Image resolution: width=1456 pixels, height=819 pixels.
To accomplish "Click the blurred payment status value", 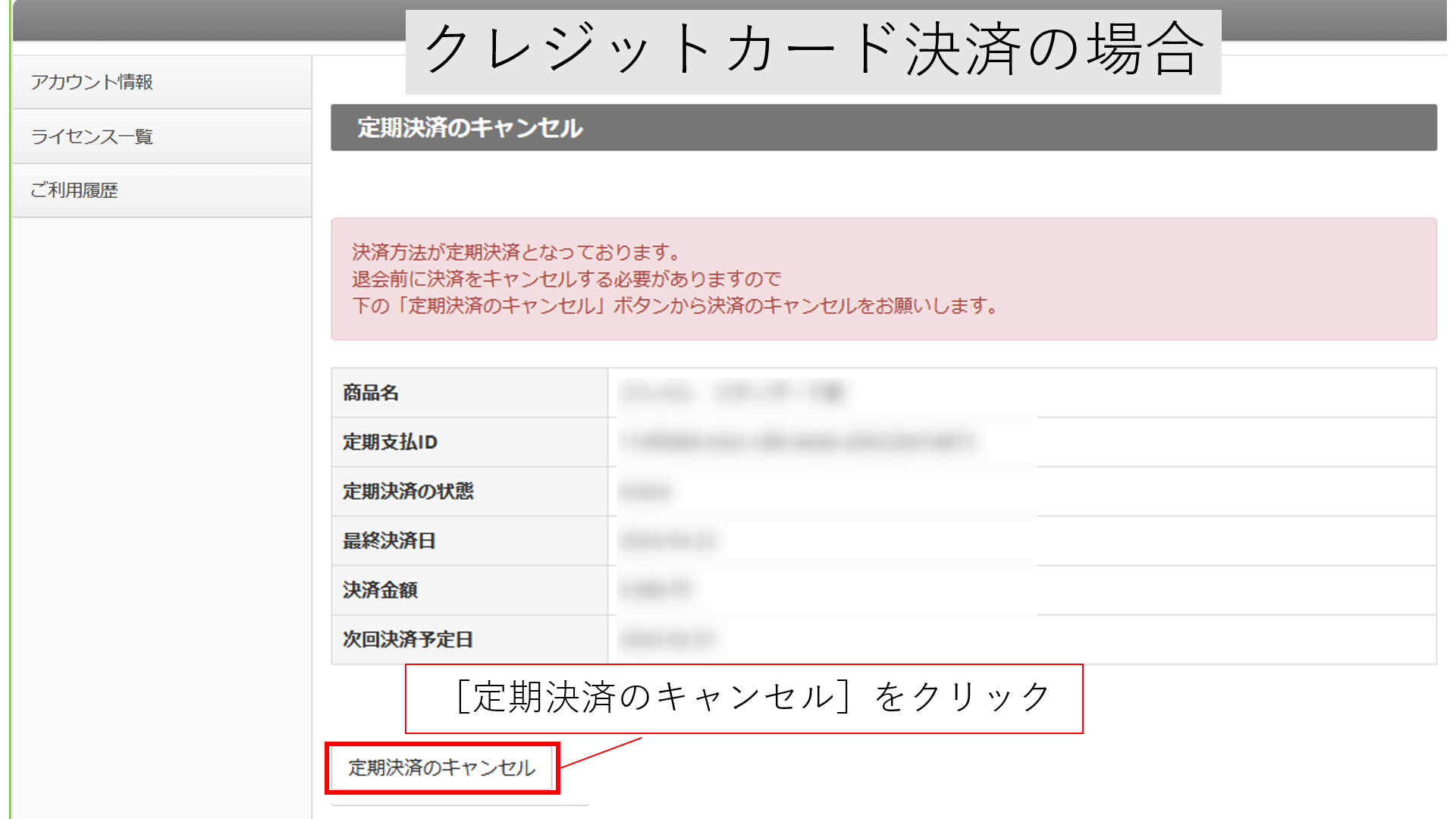I will pyautogui.click(x=645, y=492).
